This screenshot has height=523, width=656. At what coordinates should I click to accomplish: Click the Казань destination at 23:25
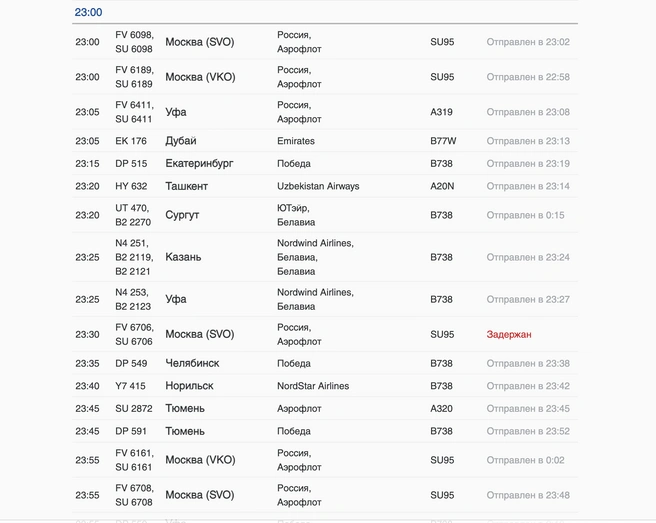tap(183, 257)
